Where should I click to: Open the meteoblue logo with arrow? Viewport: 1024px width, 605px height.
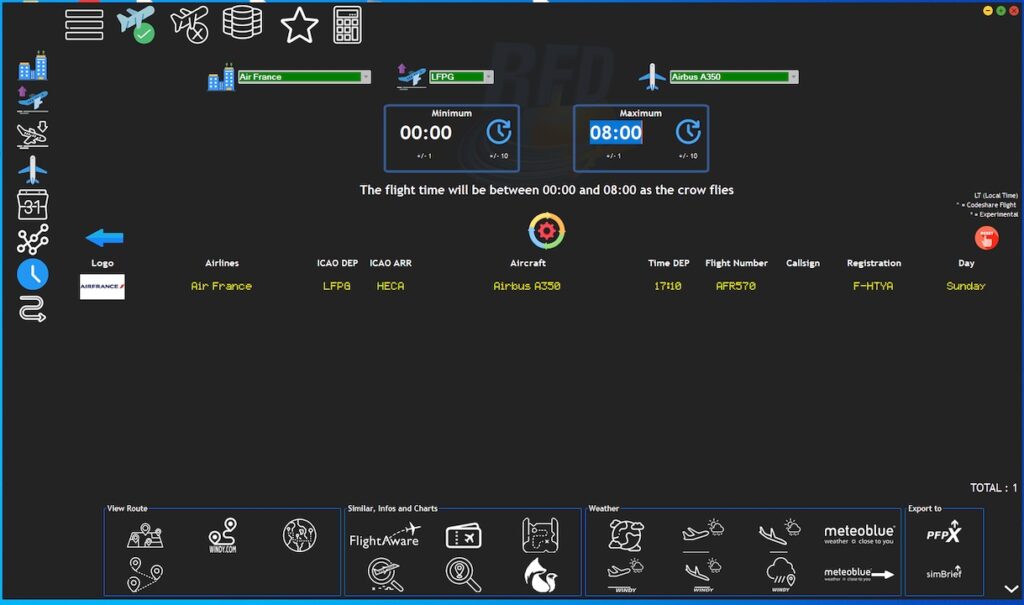pyautogui.click(x=859, y=574)
